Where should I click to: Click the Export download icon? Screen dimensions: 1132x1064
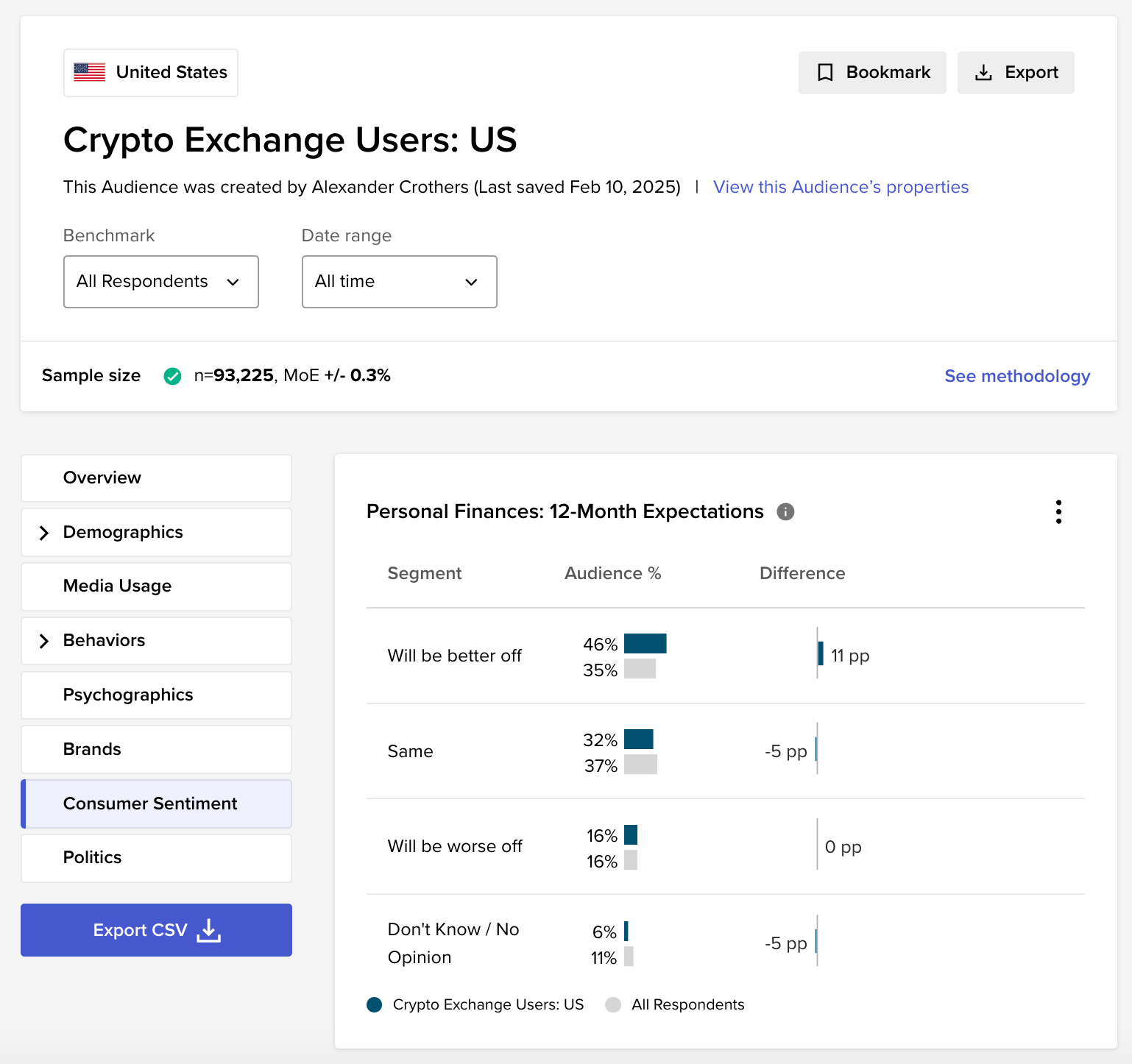click(x=983, y=72)
